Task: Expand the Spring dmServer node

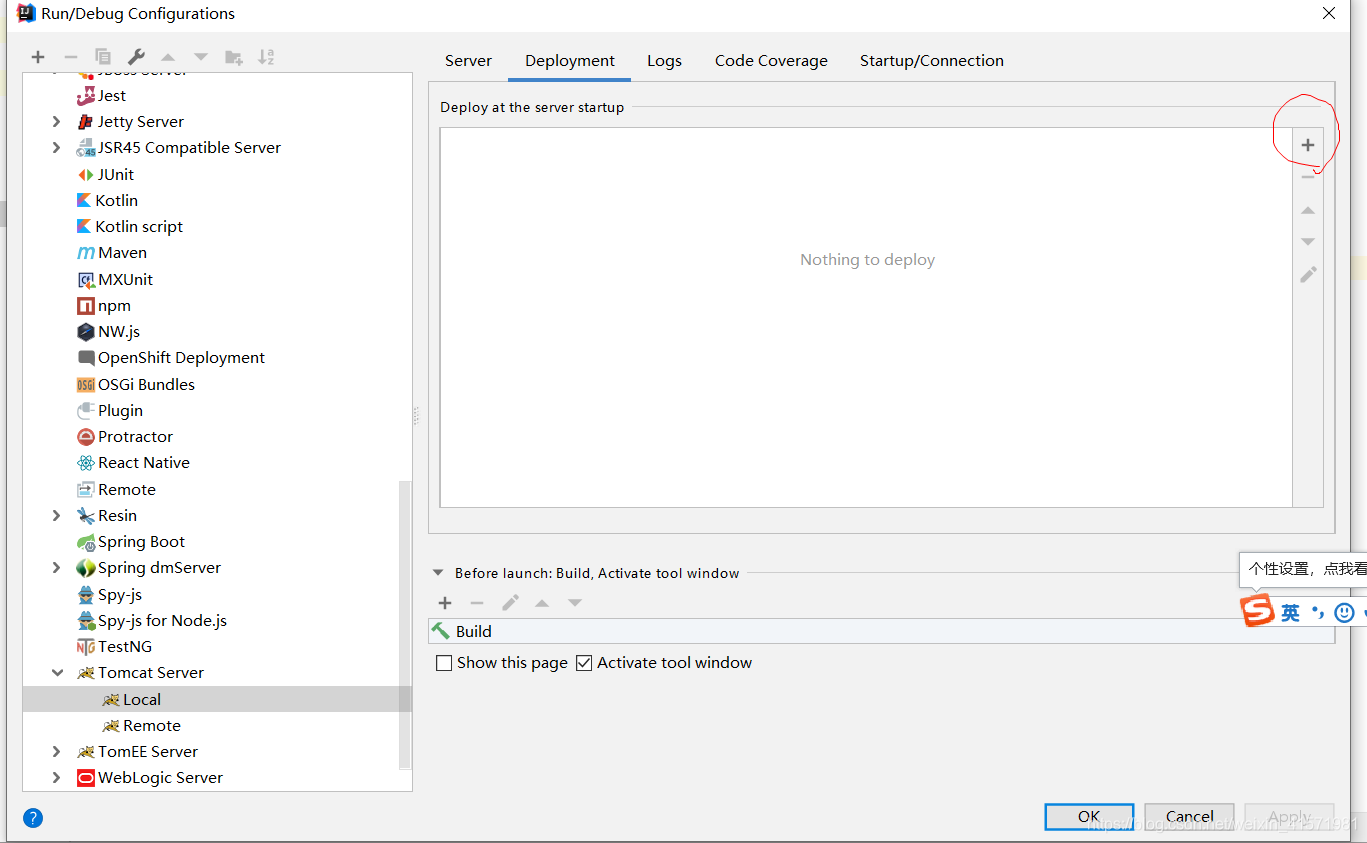Action: [56, 568]
